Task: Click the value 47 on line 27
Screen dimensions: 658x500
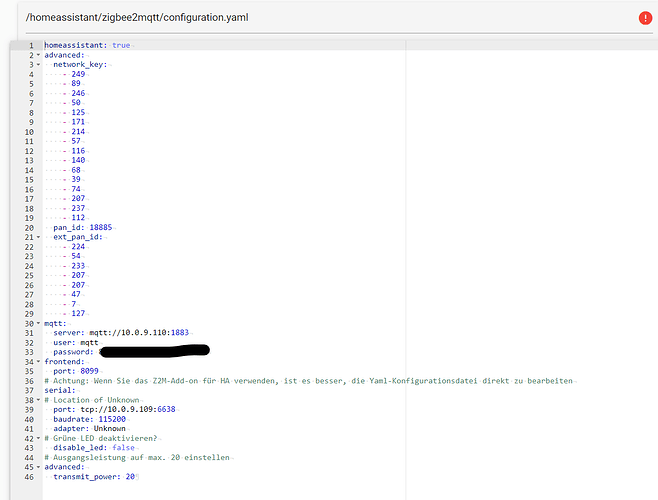Action: [x=76, y=294]
